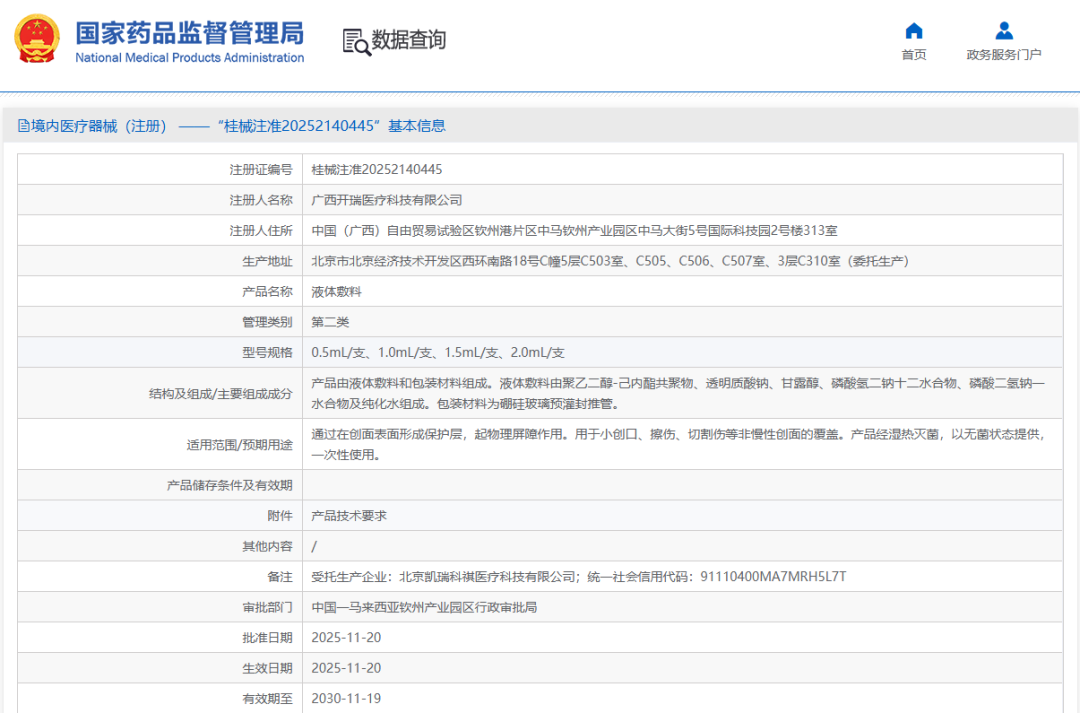Click the 其他内容 label
Screen dimensions: 1080x713
(267, 546)
